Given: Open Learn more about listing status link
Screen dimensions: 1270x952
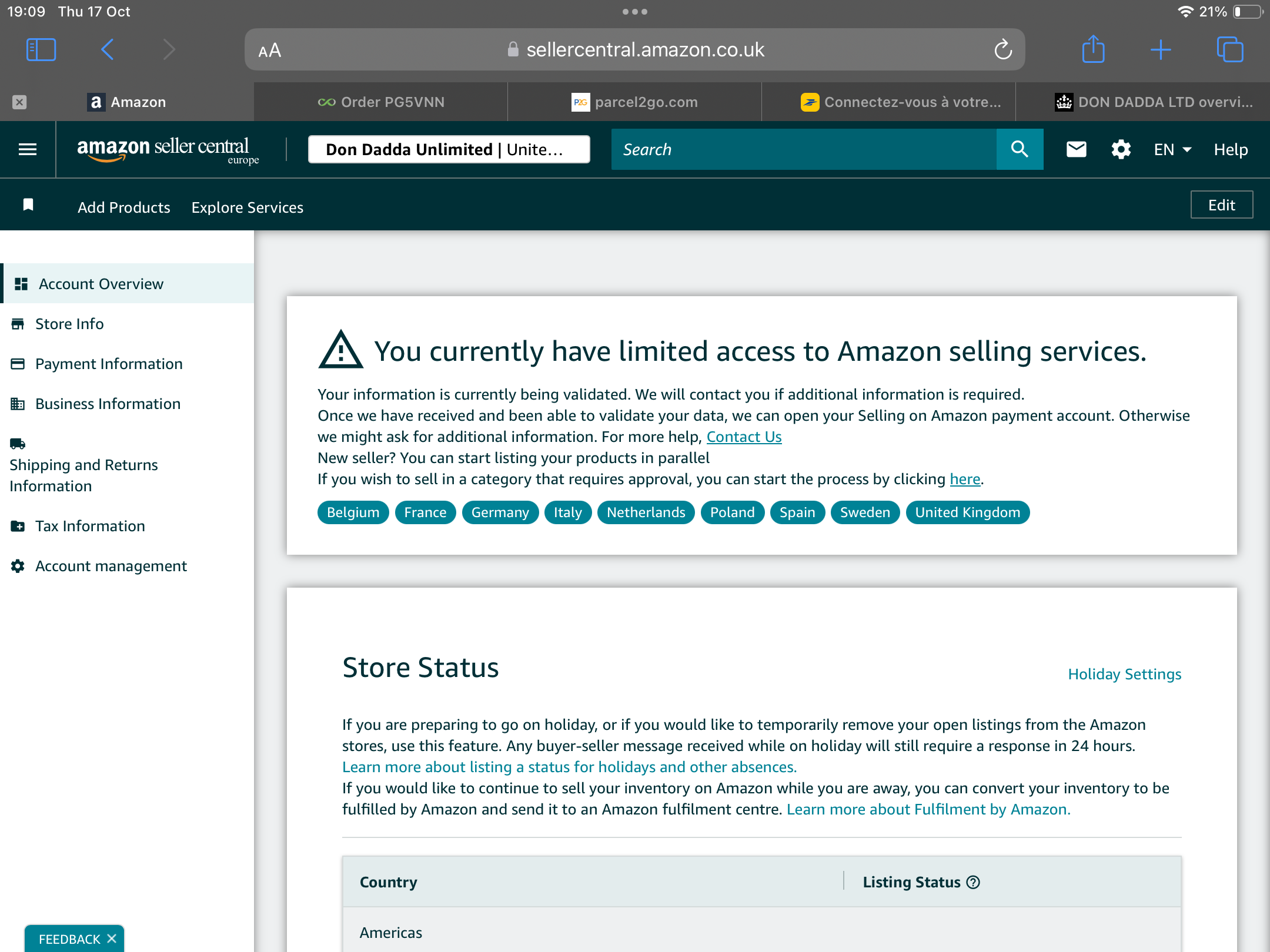Looking at the screenshot, I should click(569, 767).
